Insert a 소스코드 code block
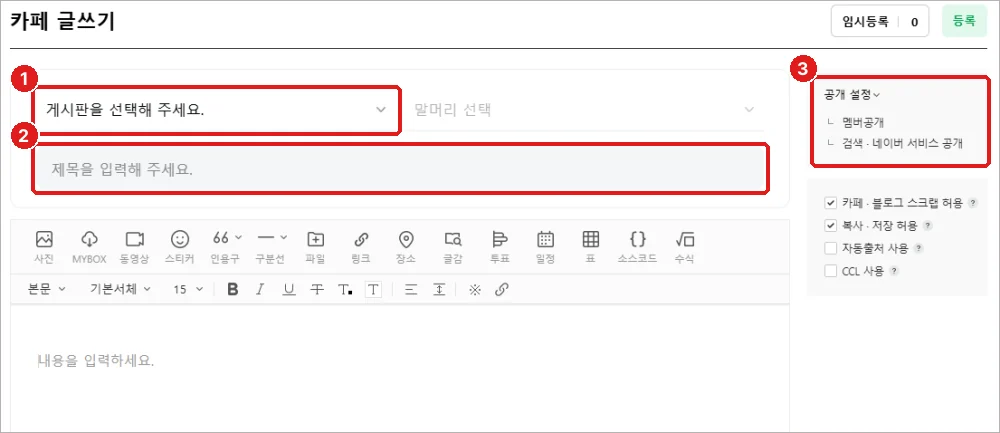 [637, 247]
